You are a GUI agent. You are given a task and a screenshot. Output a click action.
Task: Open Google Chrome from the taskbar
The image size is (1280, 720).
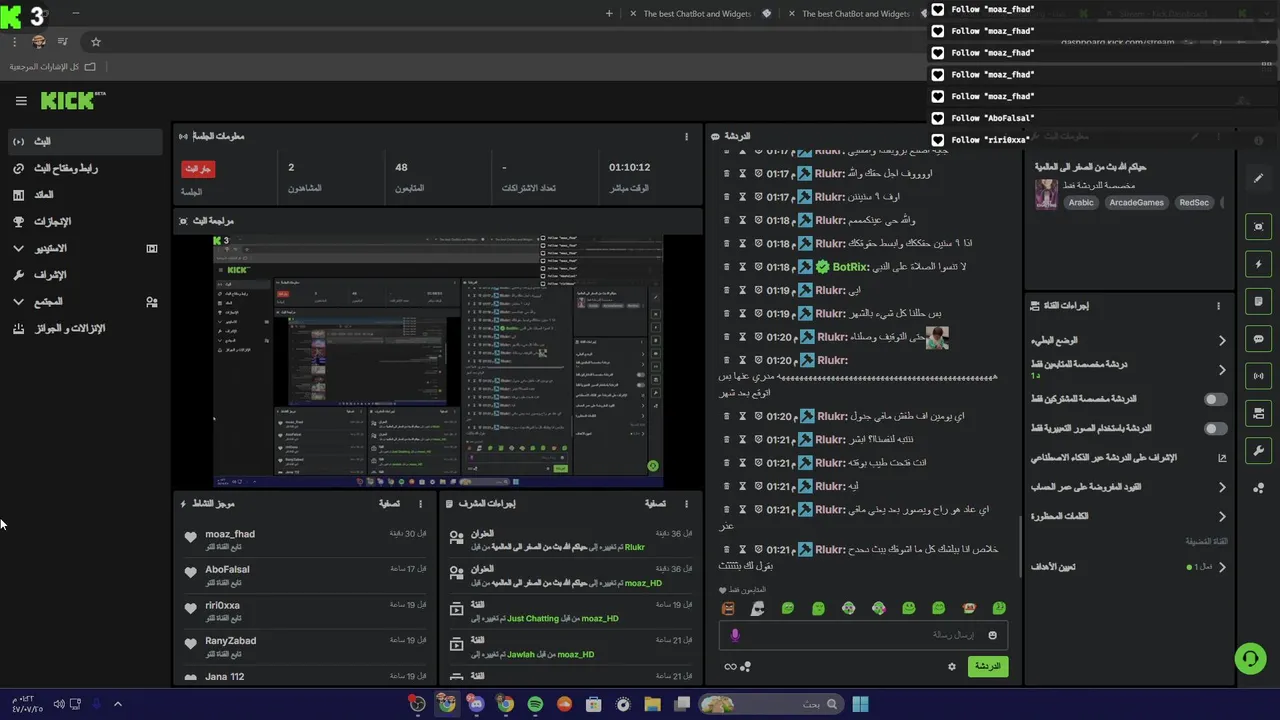tap(505, 704)
